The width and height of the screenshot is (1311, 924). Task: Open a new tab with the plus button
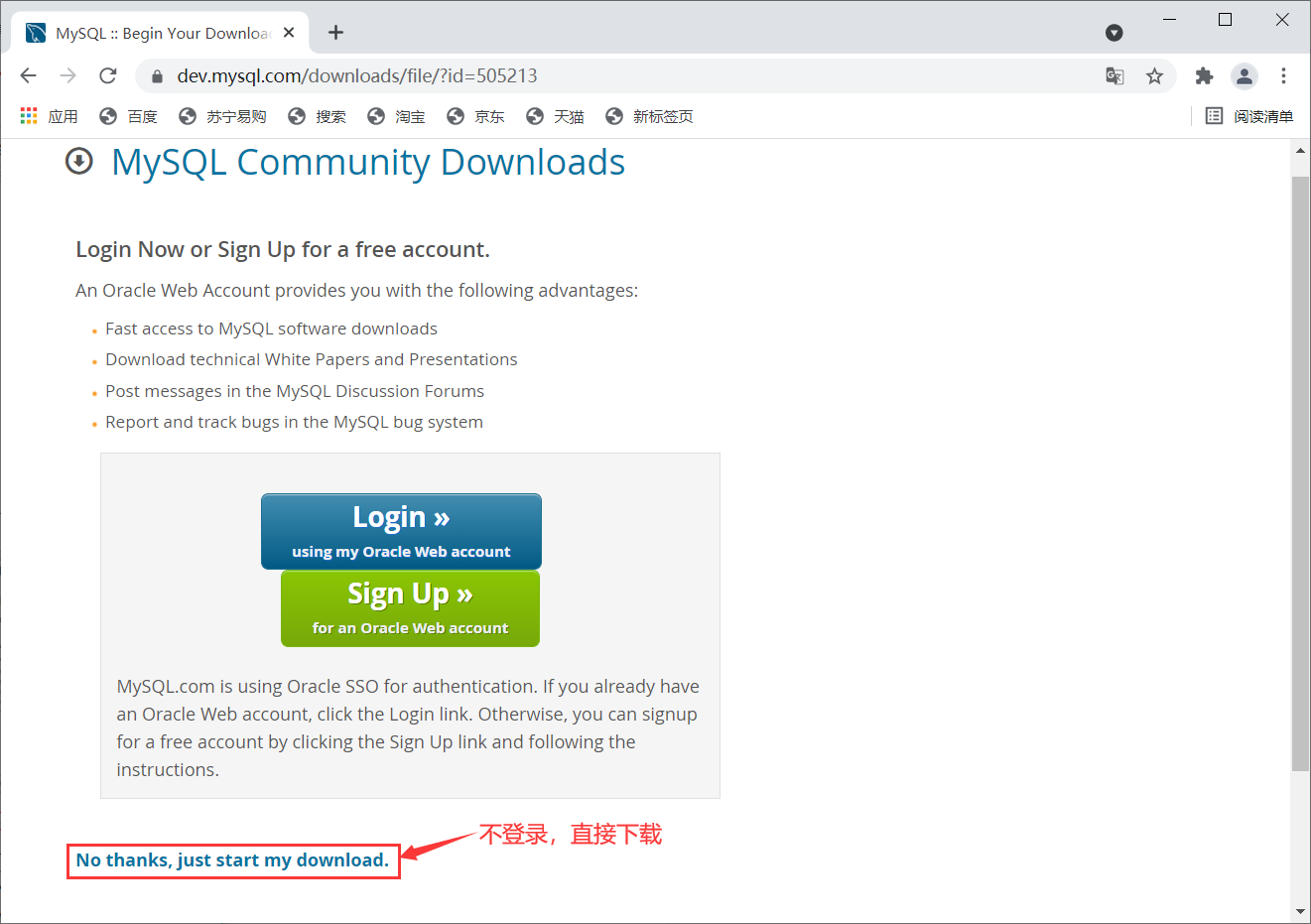click(336, 33)
